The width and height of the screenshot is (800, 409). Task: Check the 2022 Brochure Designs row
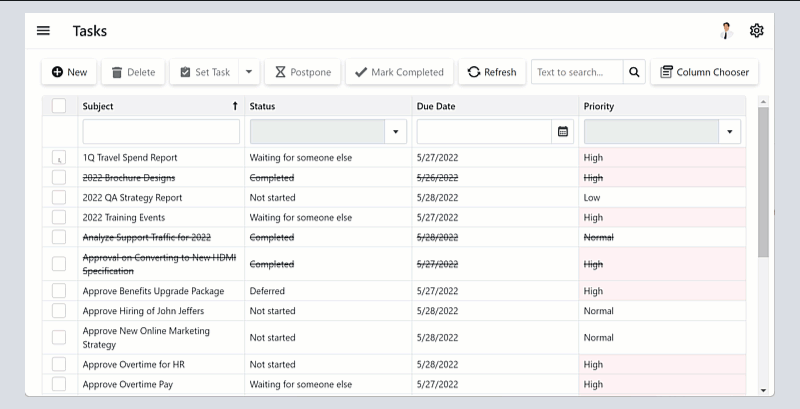pyautogui.click(x=59, y=177)
